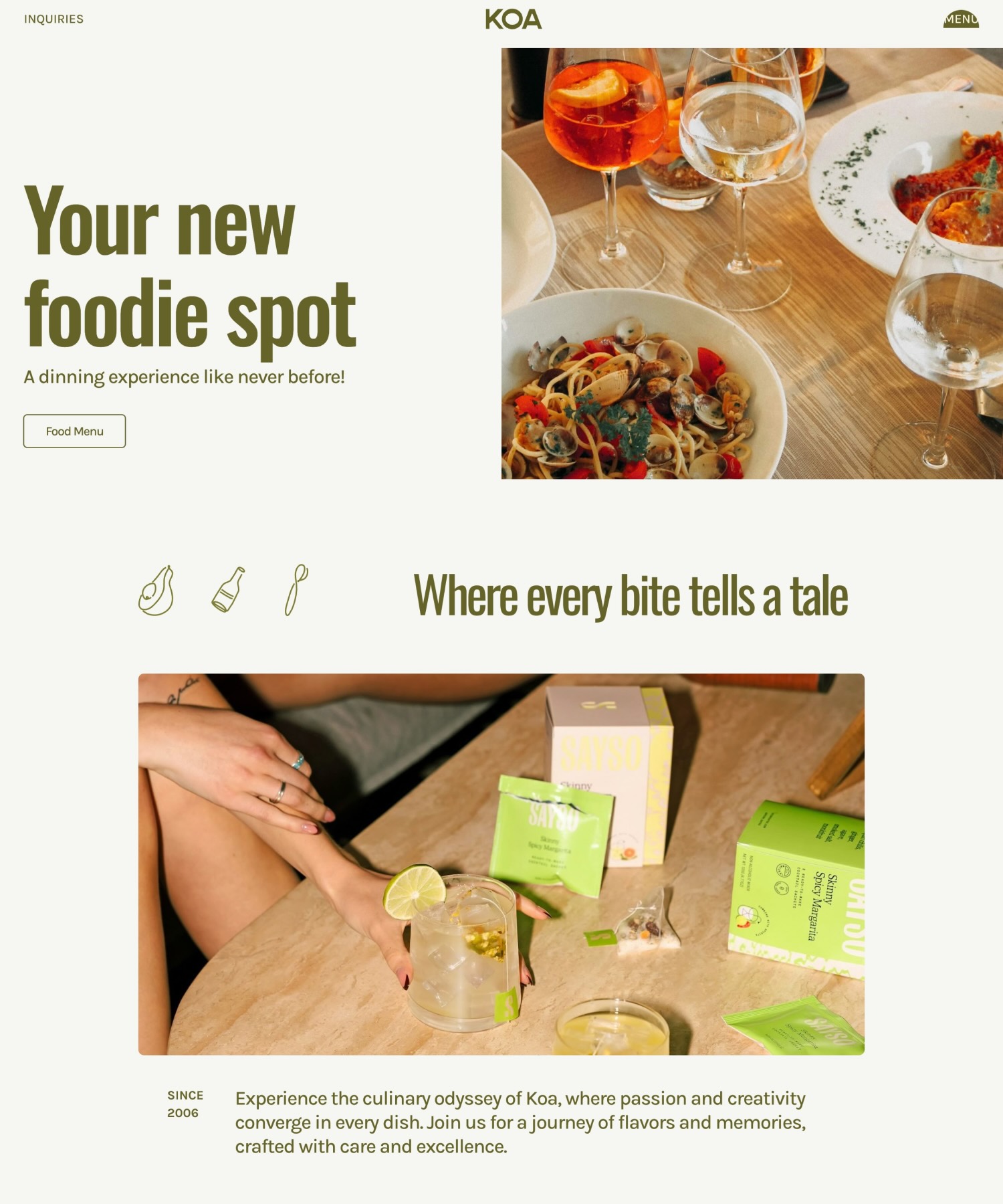Image resolution: width=1003 pixels, height=1204 pixels.
Task: Click the "Experience the culinary odyssey" paragraph
Action: (x=520, y=1122)
